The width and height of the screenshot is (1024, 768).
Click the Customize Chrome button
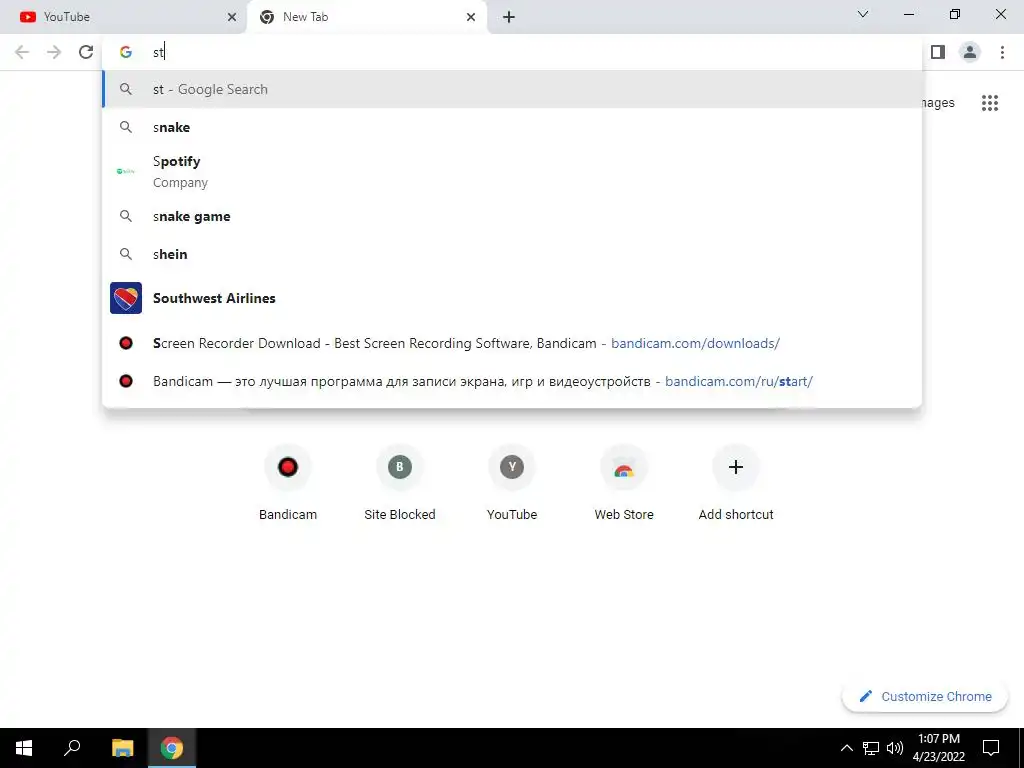point(925,697)
